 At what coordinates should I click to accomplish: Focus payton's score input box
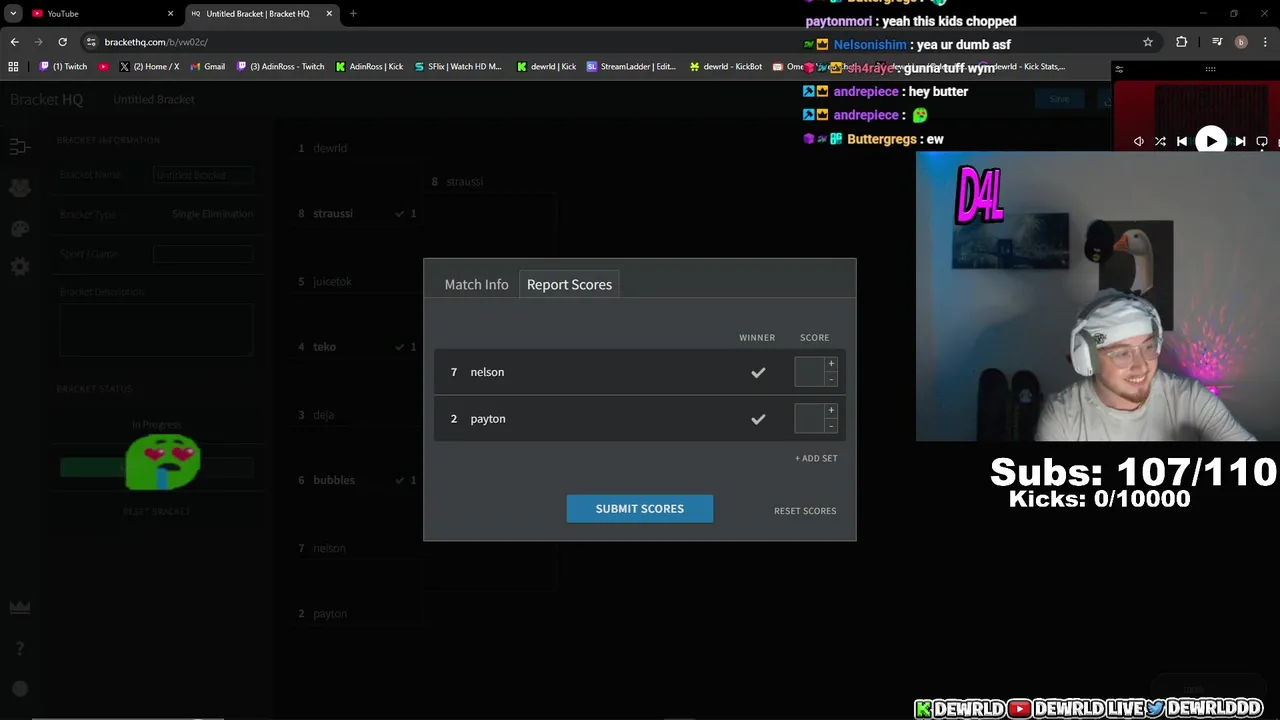click(x=809, y=419)
